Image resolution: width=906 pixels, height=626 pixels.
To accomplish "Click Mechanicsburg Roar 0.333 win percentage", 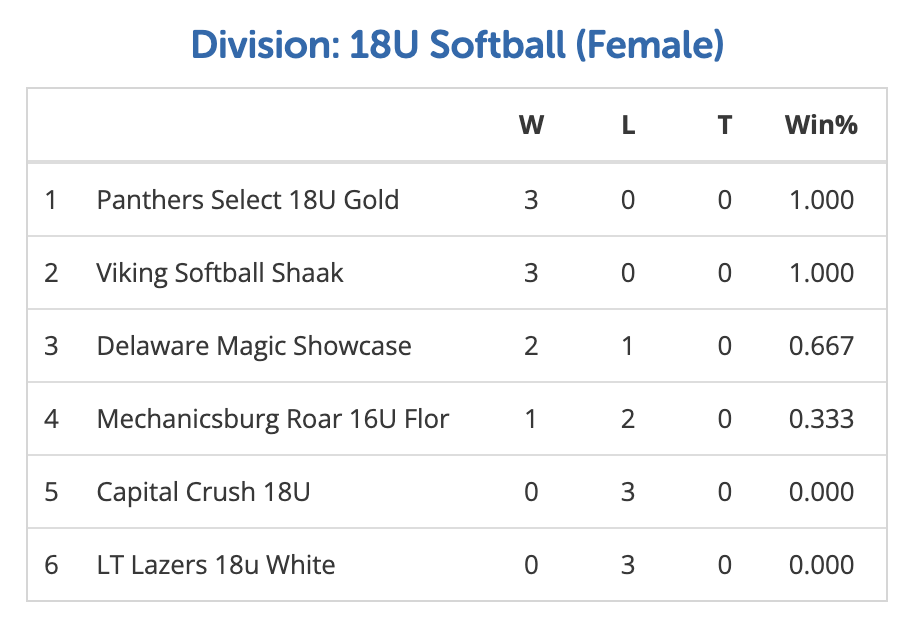I will (821, 419).
